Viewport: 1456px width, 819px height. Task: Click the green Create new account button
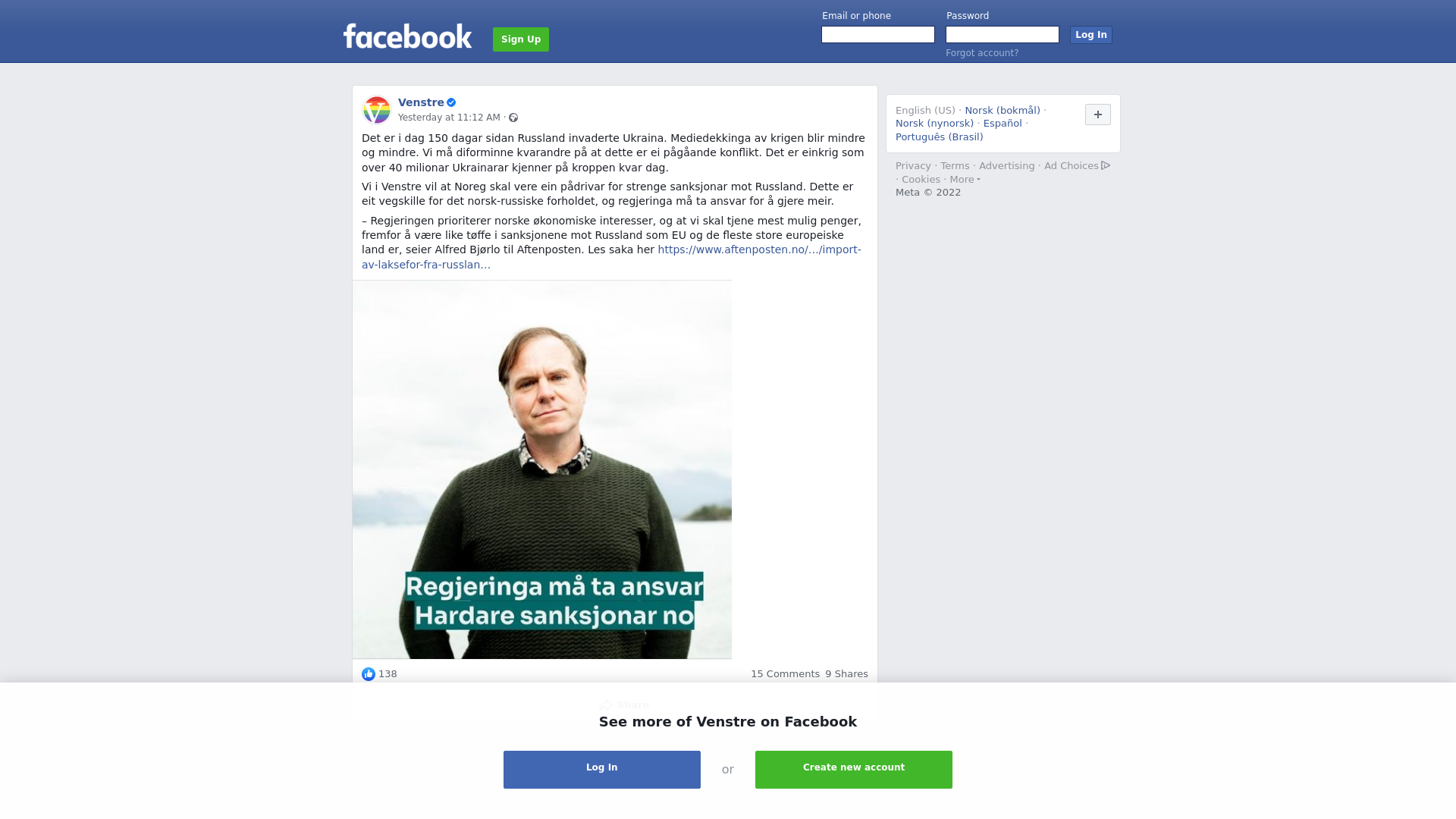[854, 770]
